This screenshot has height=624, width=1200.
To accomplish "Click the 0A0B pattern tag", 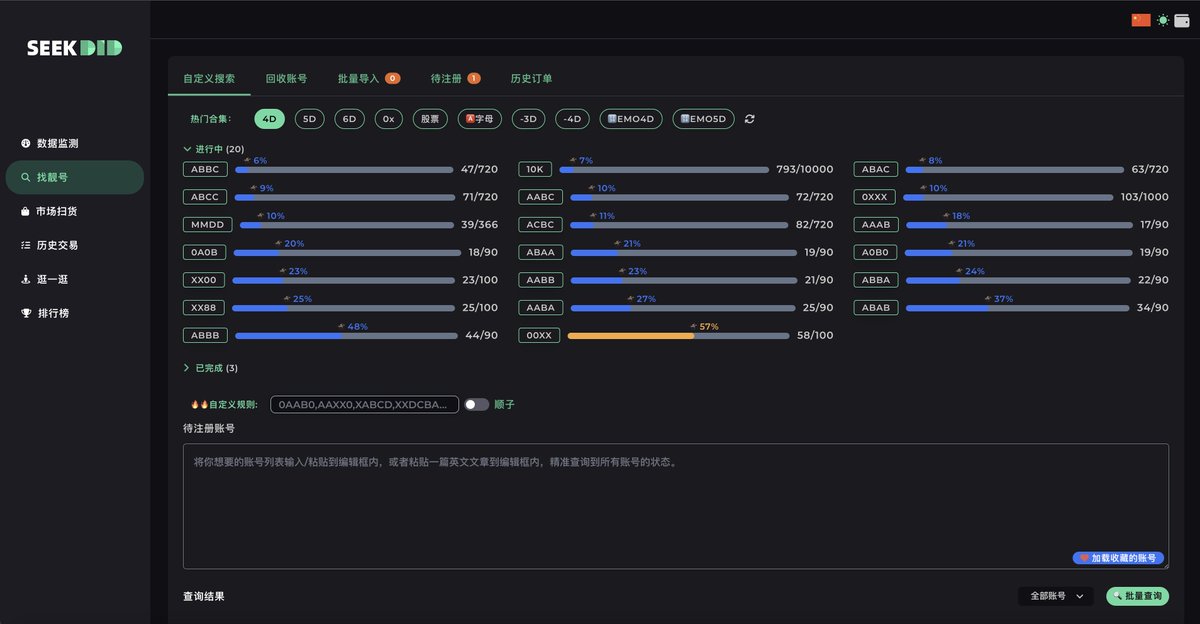I will pyautogui.click(x=204, y=253).
